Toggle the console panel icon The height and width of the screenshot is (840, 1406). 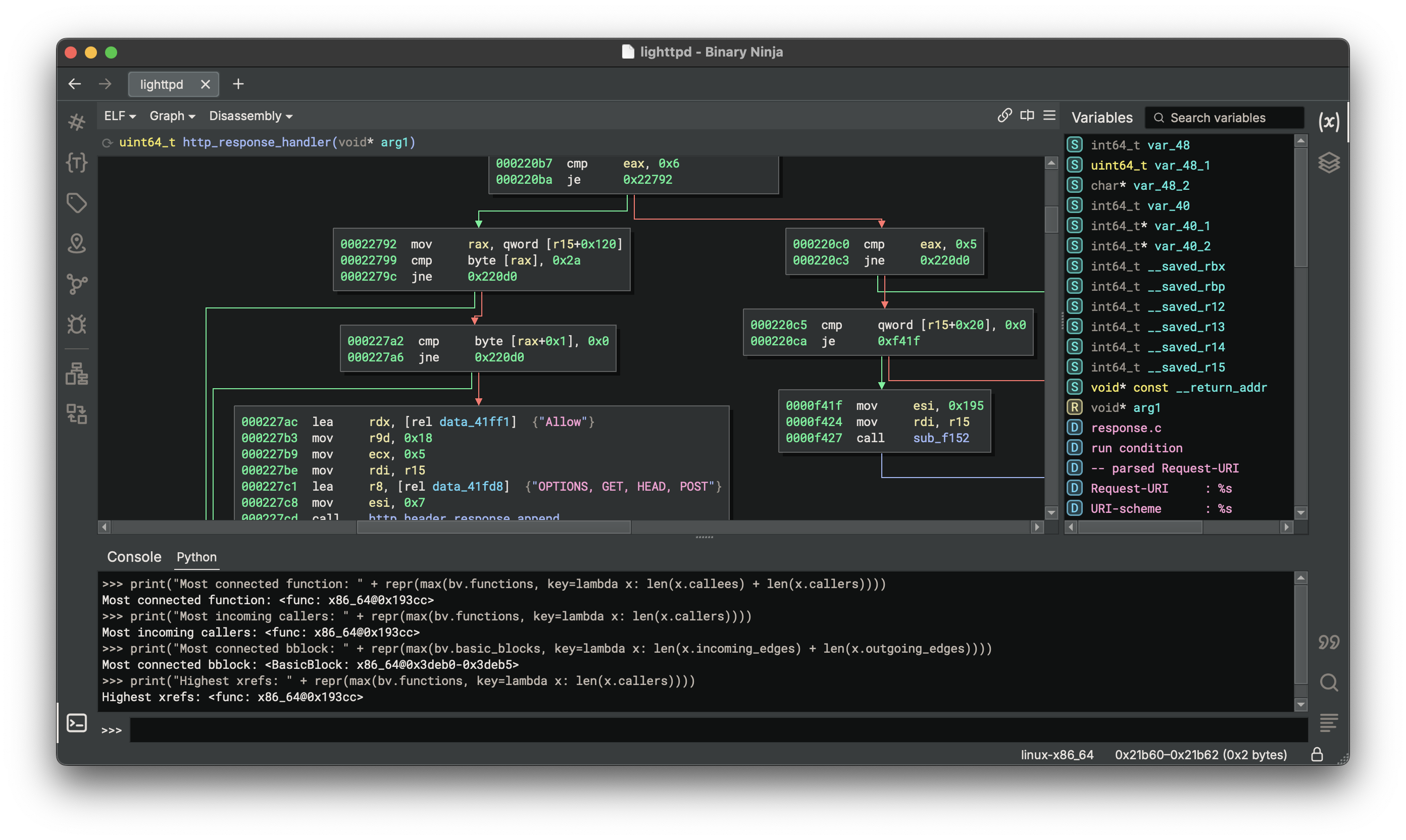coord(76,723)
